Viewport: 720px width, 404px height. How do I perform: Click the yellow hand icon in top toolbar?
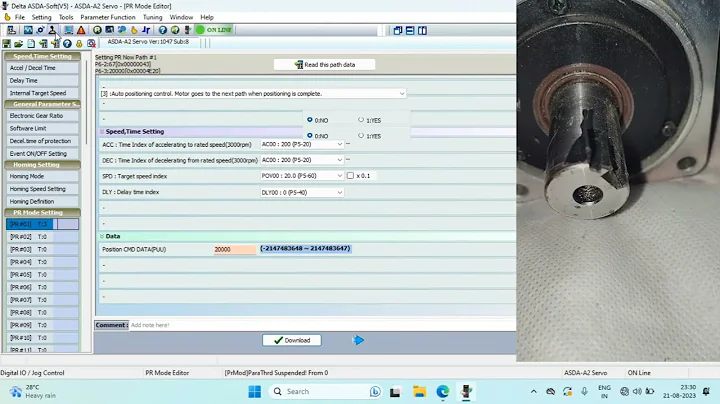[134, 30]
